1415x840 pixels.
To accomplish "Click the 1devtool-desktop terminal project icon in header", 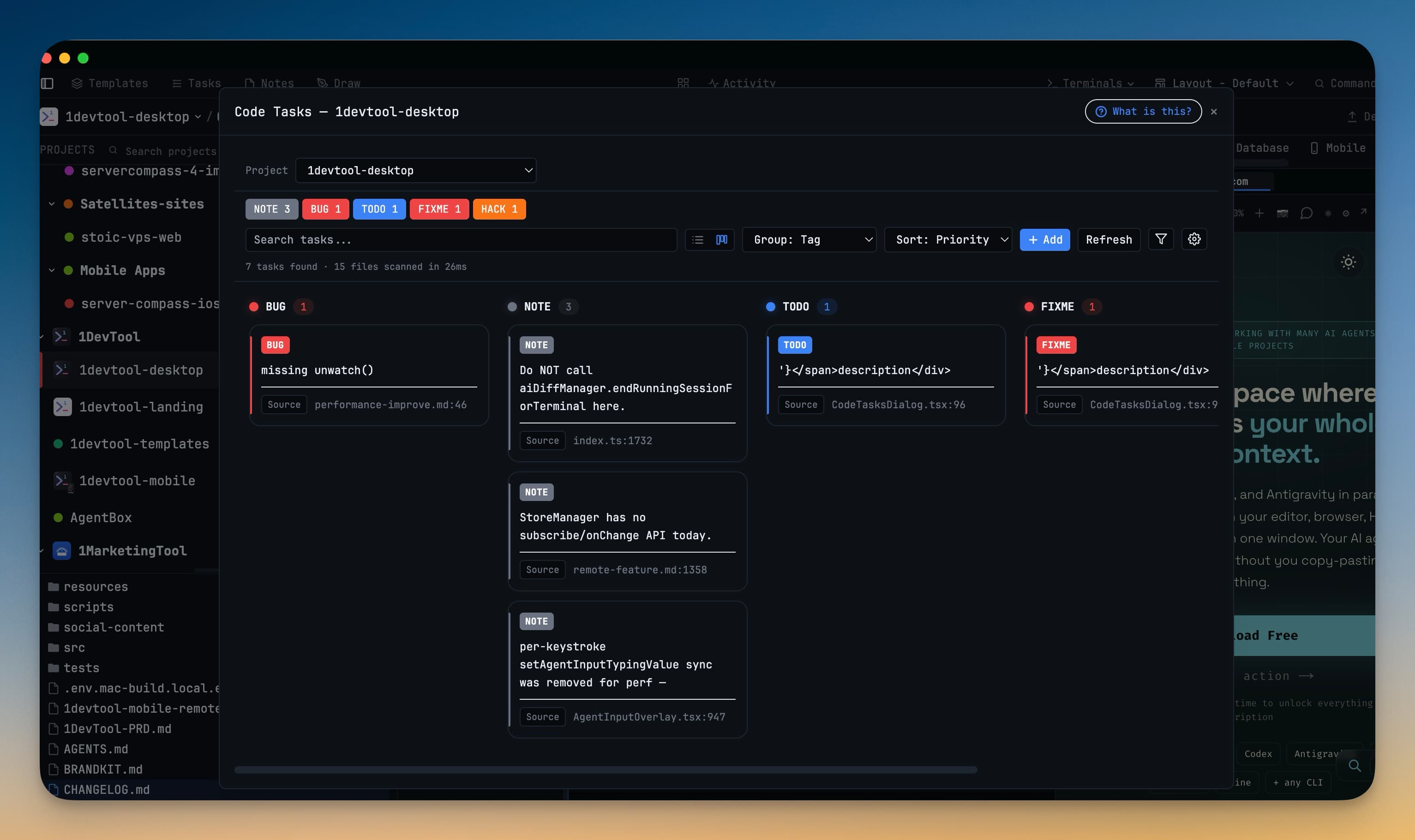I will coord(49,117).
